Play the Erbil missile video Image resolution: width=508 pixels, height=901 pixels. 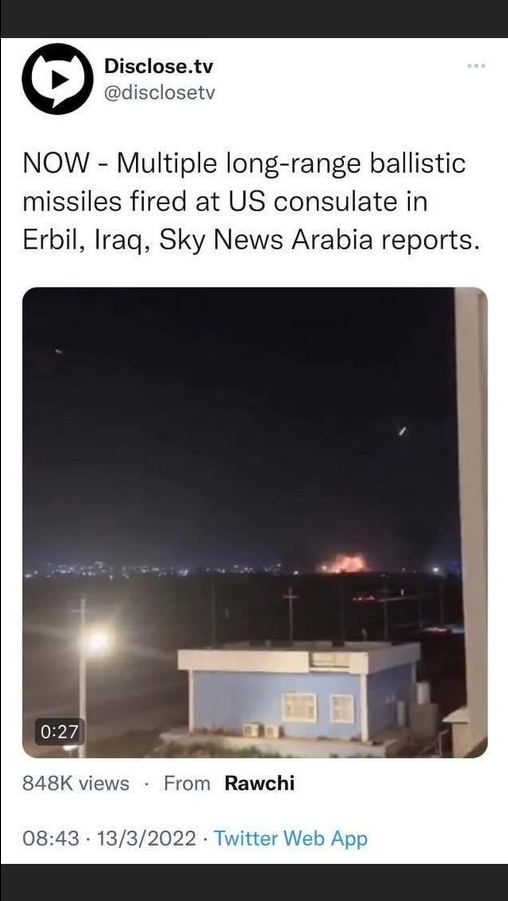[x=255, y=522]
